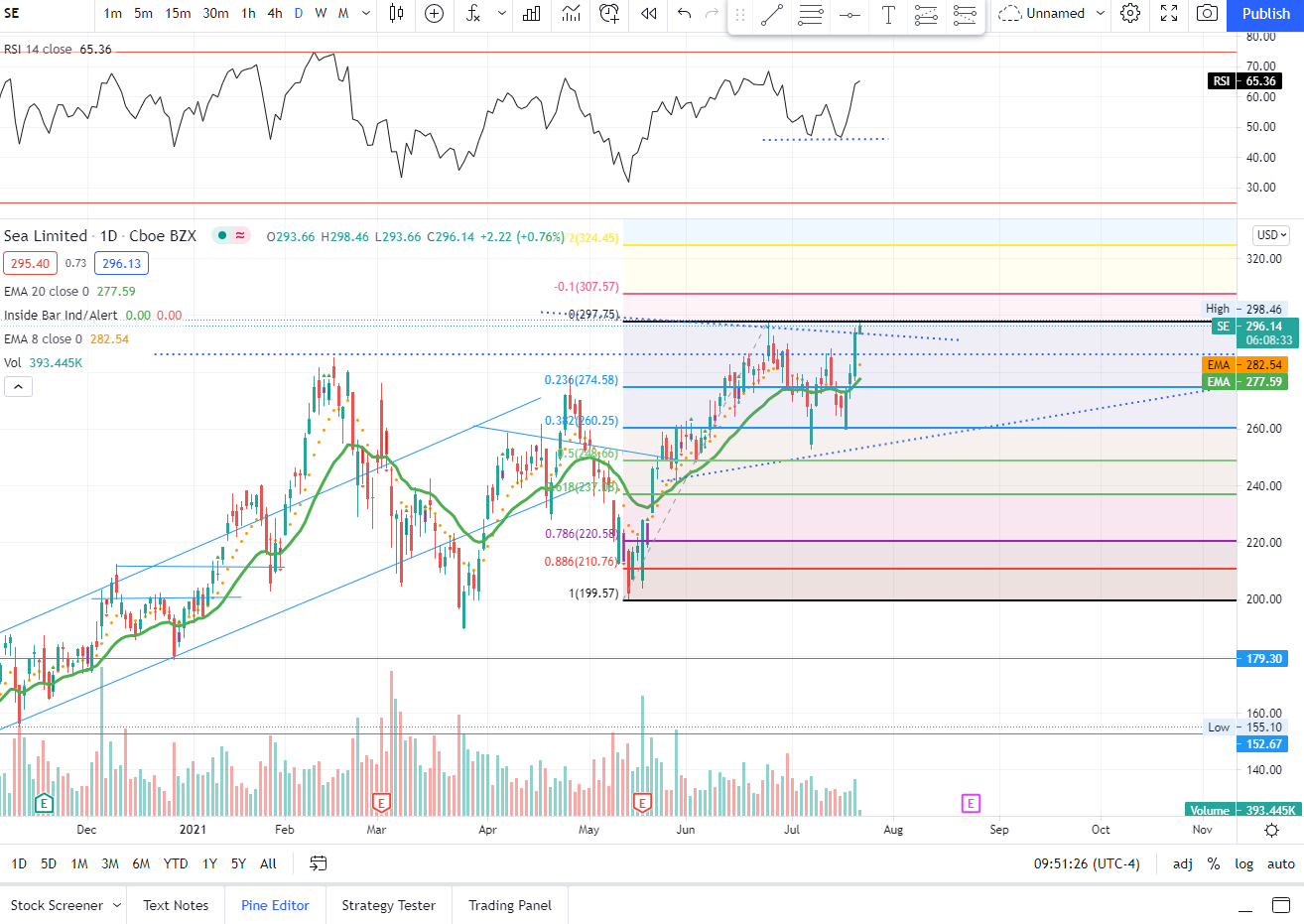Switch to the 4h timeframe
The image size is (1304, 924).
coord(275,13)
